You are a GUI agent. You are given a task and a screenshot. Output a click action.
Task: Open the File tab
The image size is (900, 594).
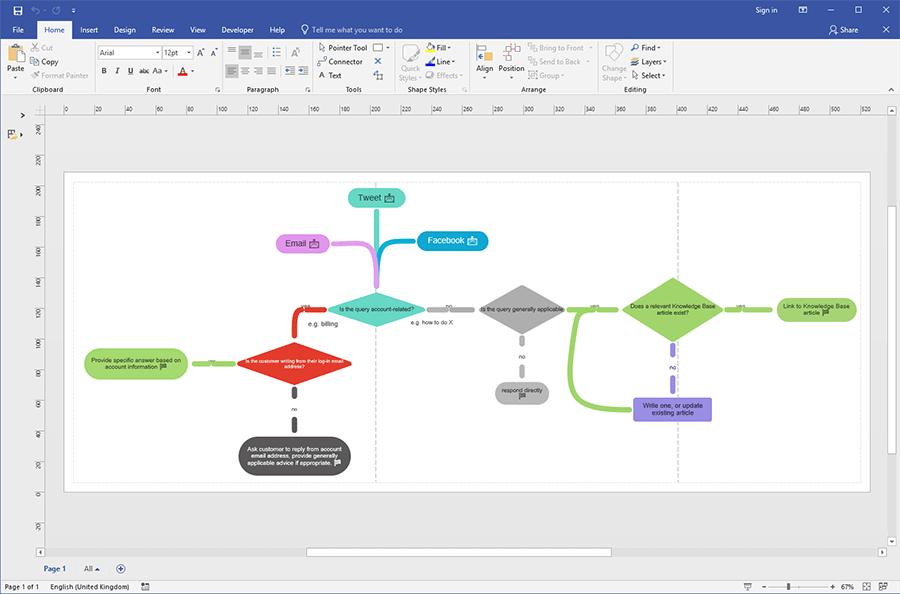(x=18, y=30)
